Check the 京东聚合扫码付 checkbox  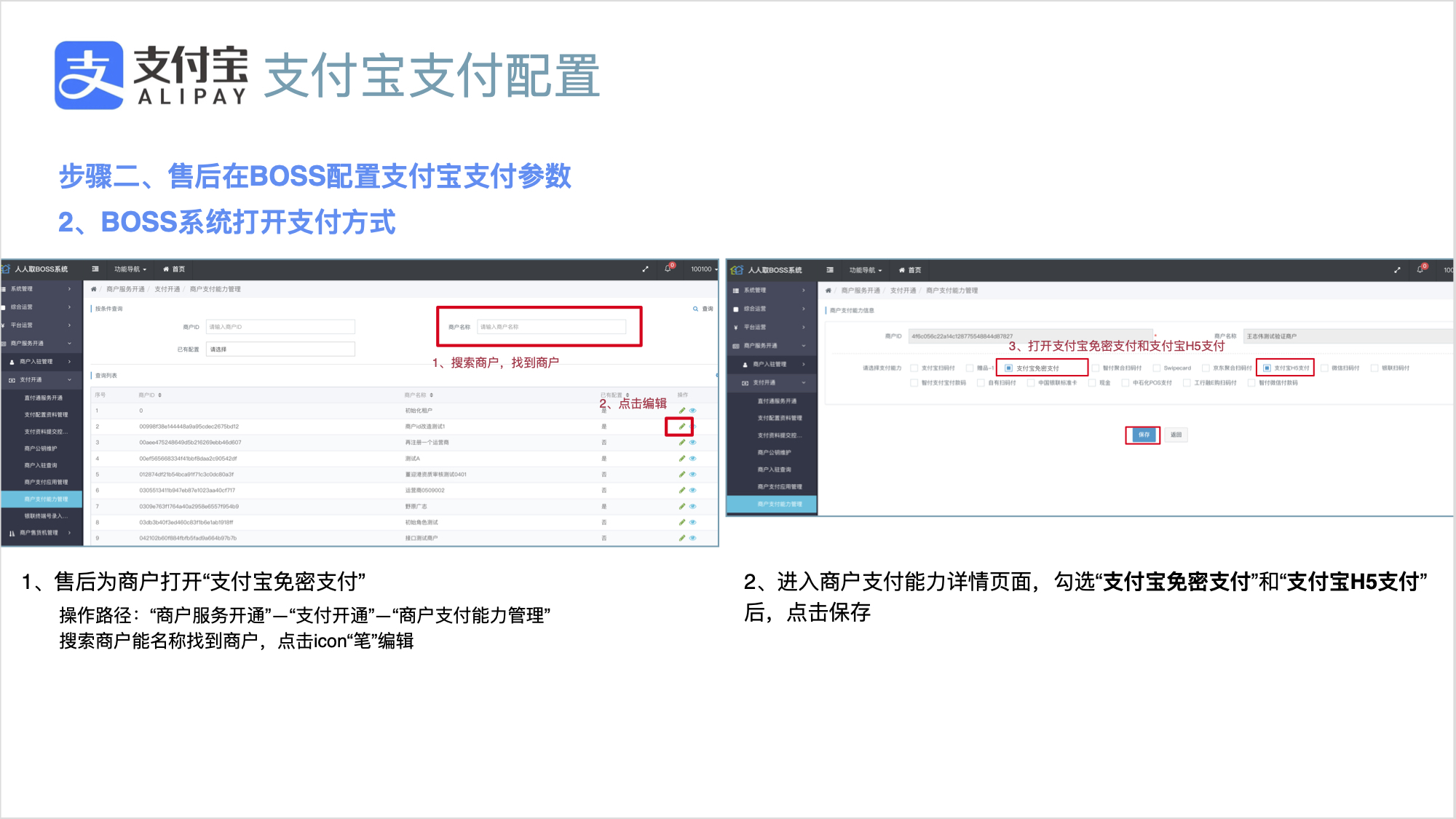point(1206,368)
